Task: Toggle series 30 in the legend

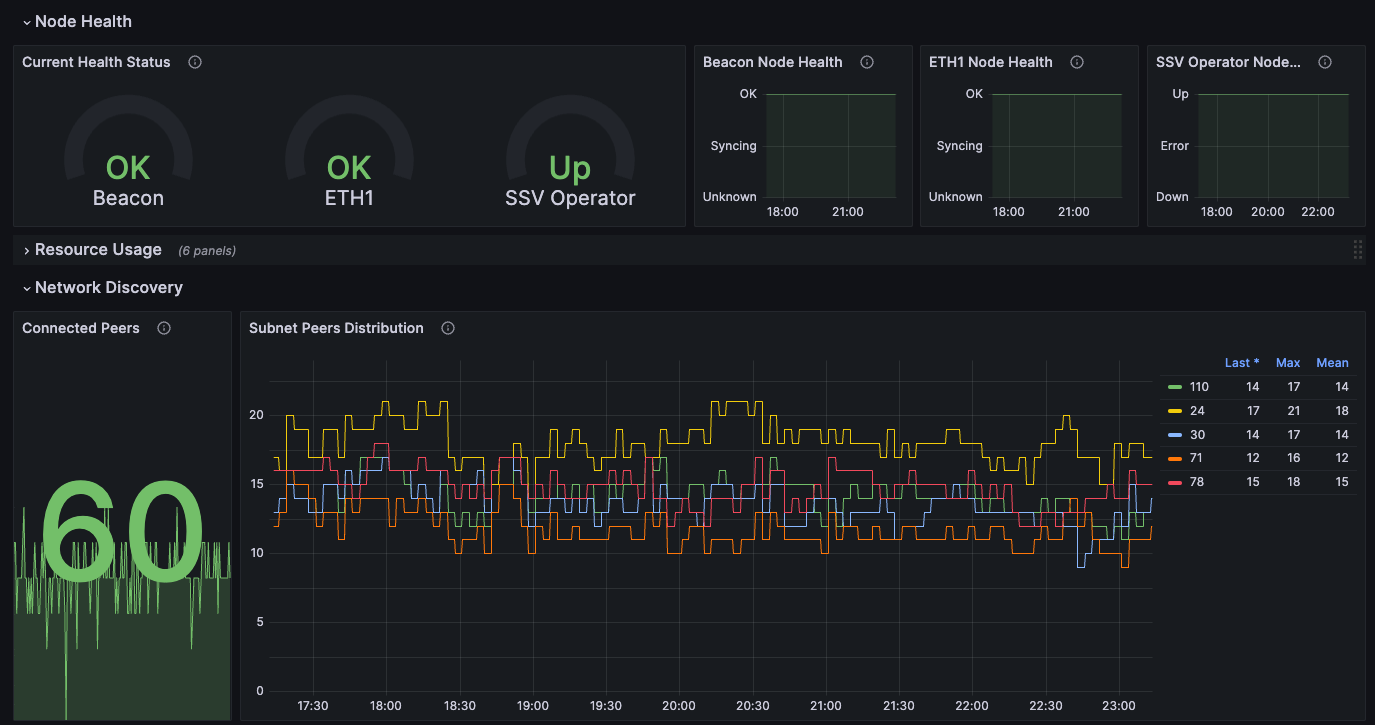Action: pos(1196,435)
